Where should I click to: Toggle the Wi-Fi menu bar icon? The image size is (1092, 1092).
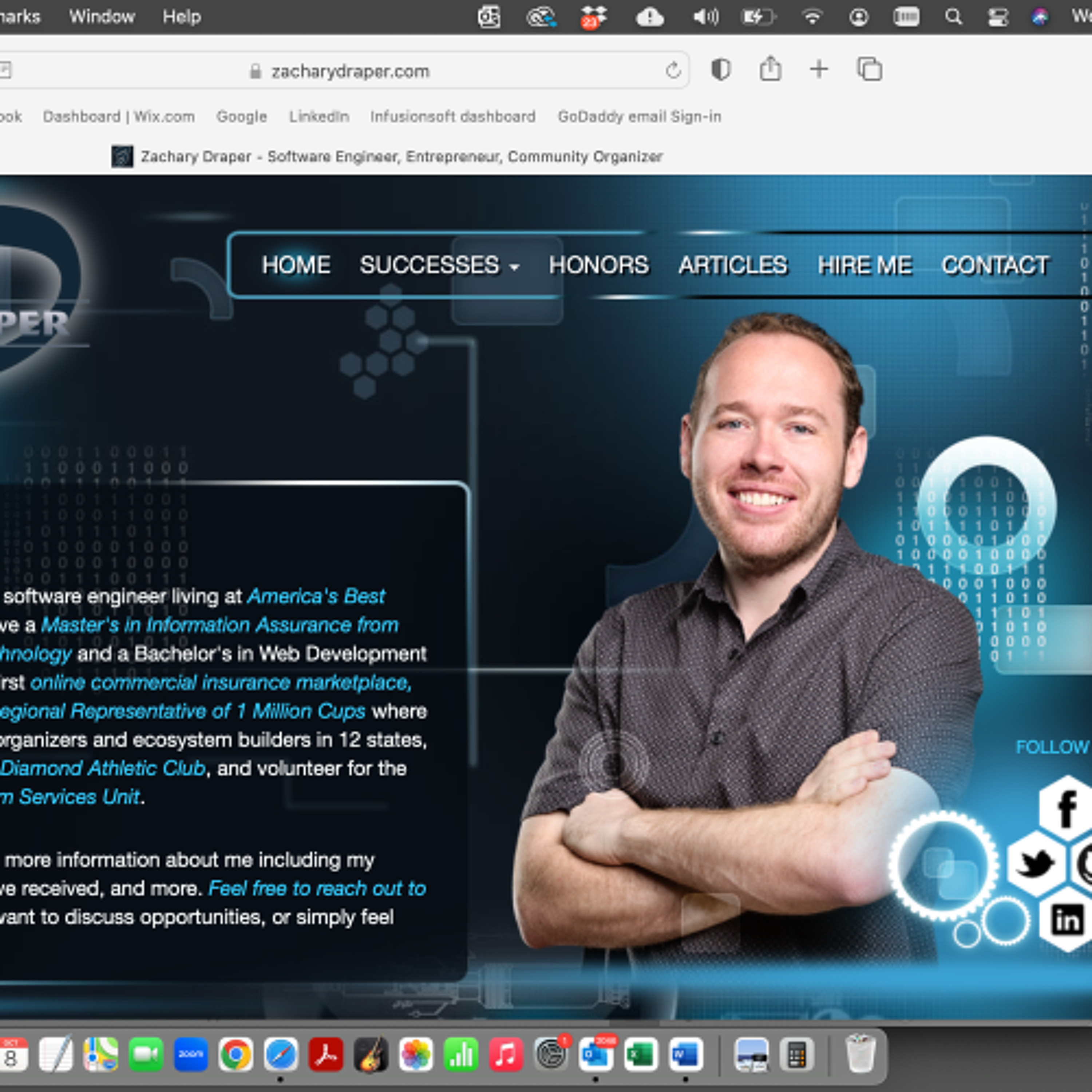[812, 17]
